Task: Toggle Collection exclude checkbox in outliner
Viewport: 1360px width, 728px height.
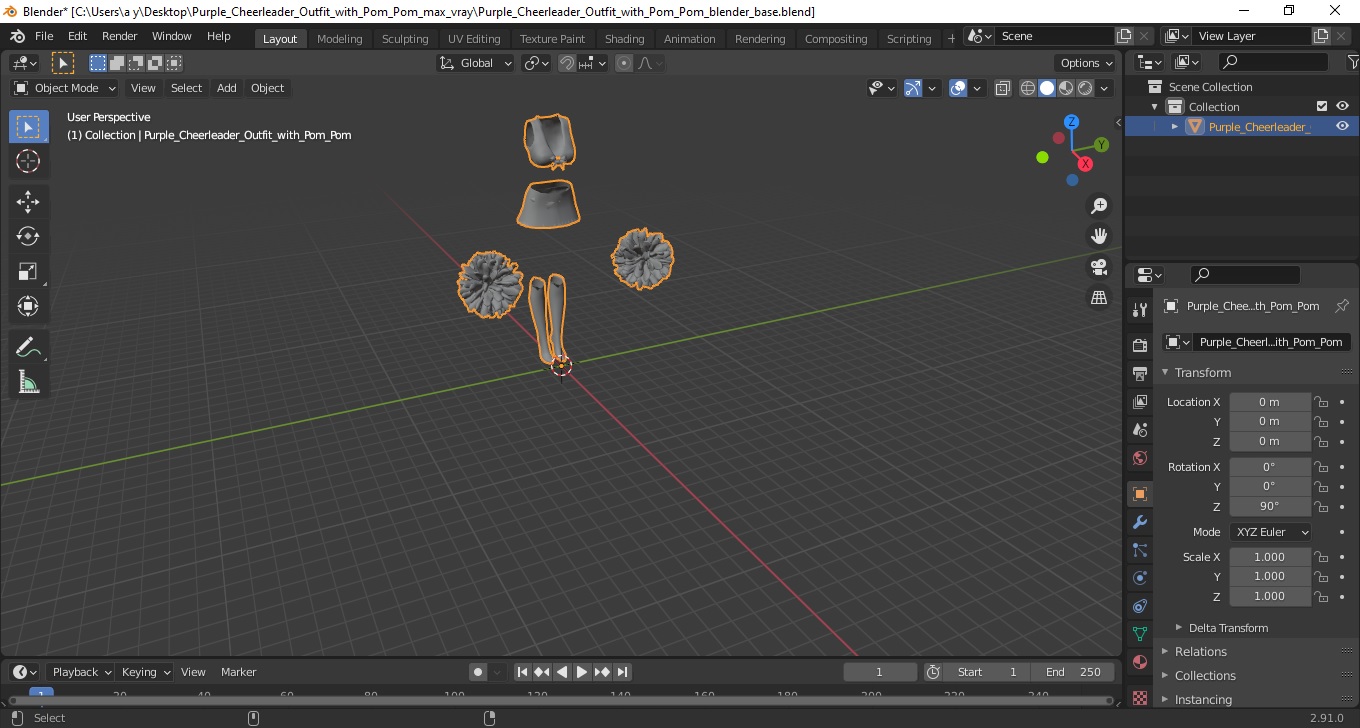Action: click(x=1322, y=106)
